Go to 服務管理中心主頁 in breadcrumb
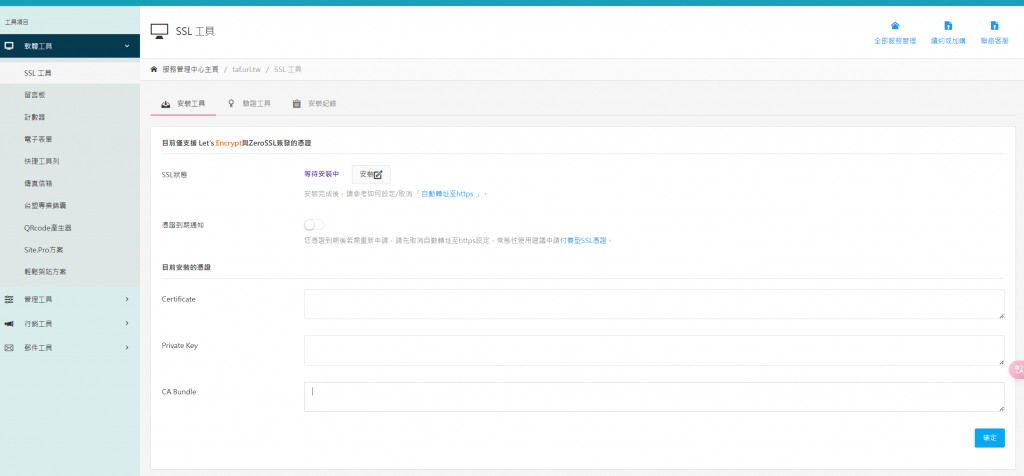This screenshot has width=1024, height=476. pyautogui.click(x=190, y=69)
